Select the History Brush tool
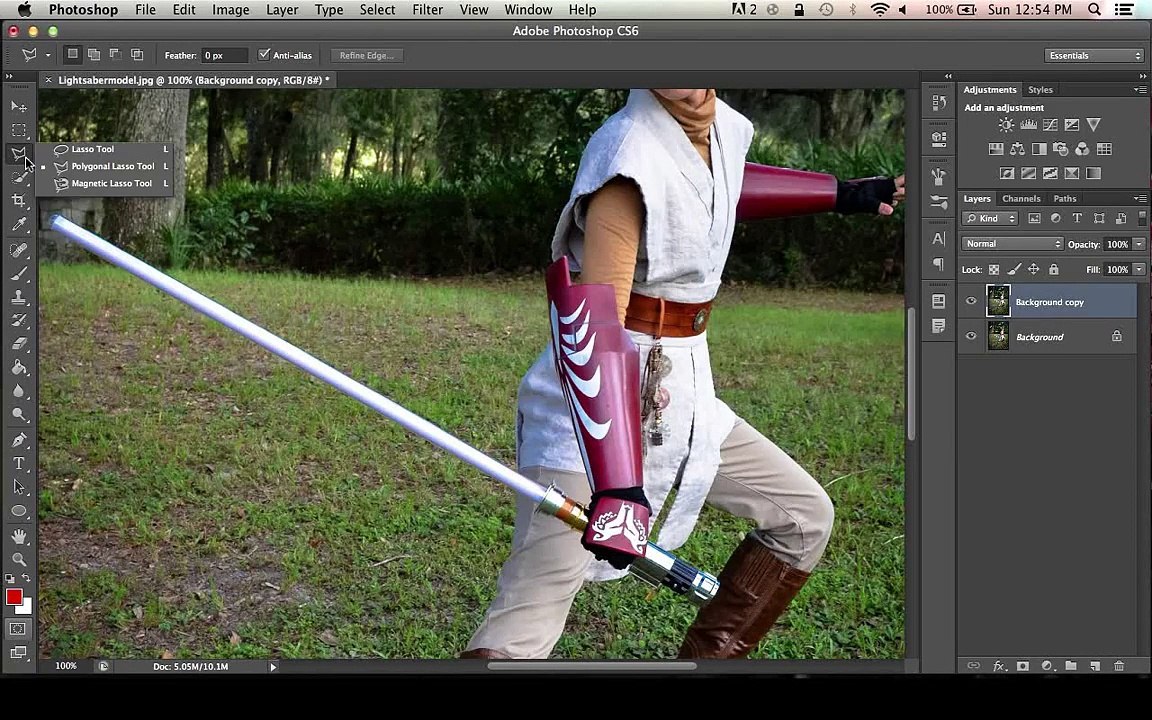The height and width of the screenshot is (720, 1152). coord(19,320)
